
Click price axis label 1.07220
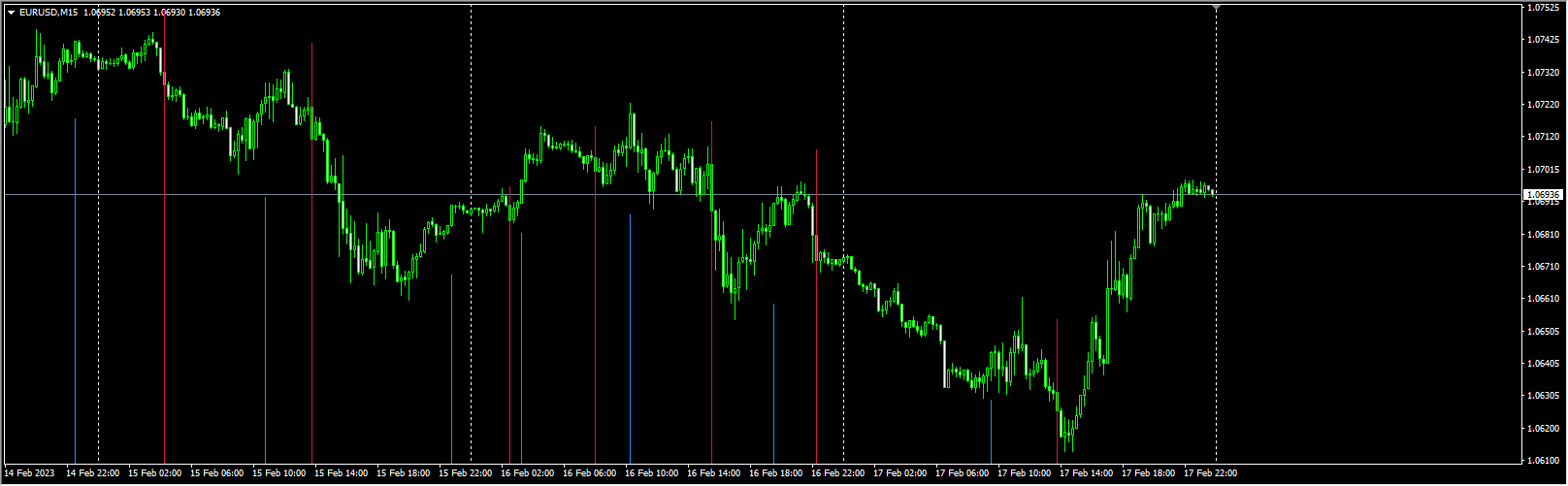(1543, 105)
